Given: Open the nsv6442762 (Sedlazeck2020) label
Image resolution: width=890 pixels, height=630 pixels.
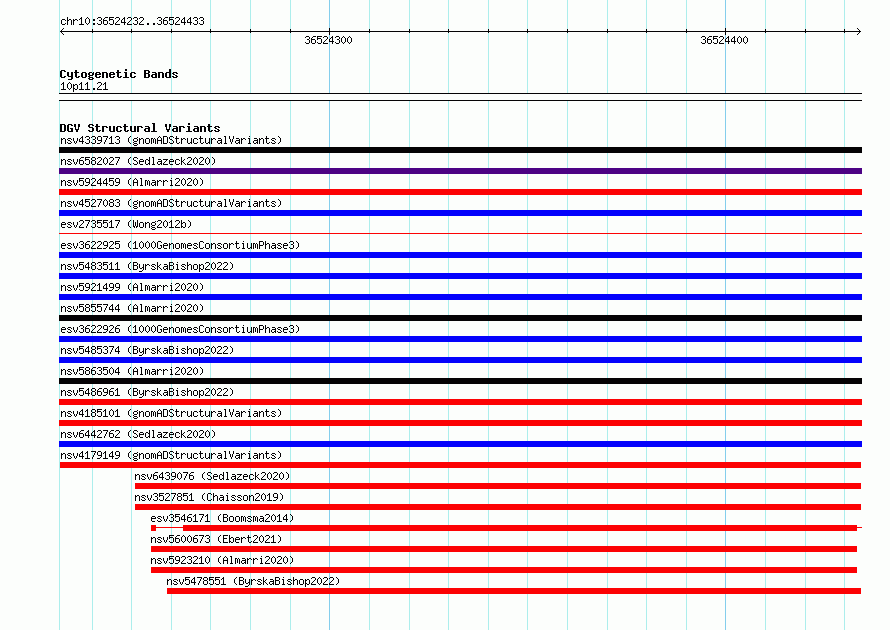Looking at the screenshot, I should click(x=138, y=434).
